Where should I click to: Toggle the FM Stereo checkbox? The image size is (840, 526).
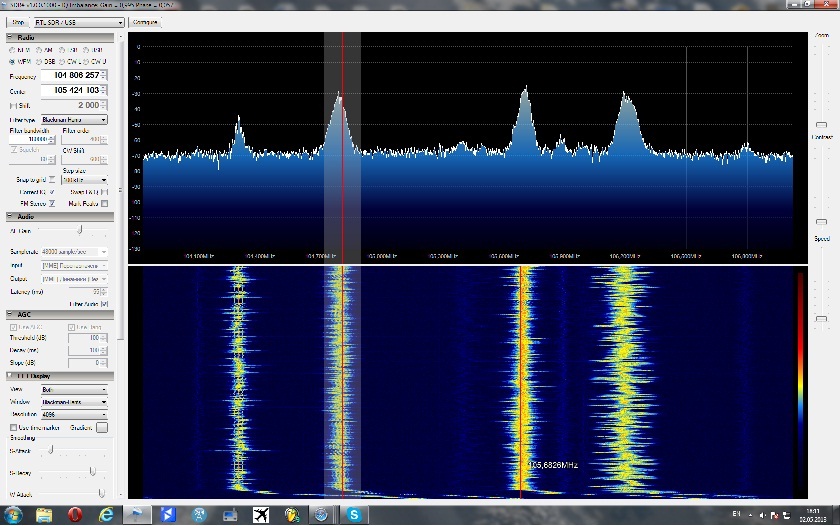52,204
